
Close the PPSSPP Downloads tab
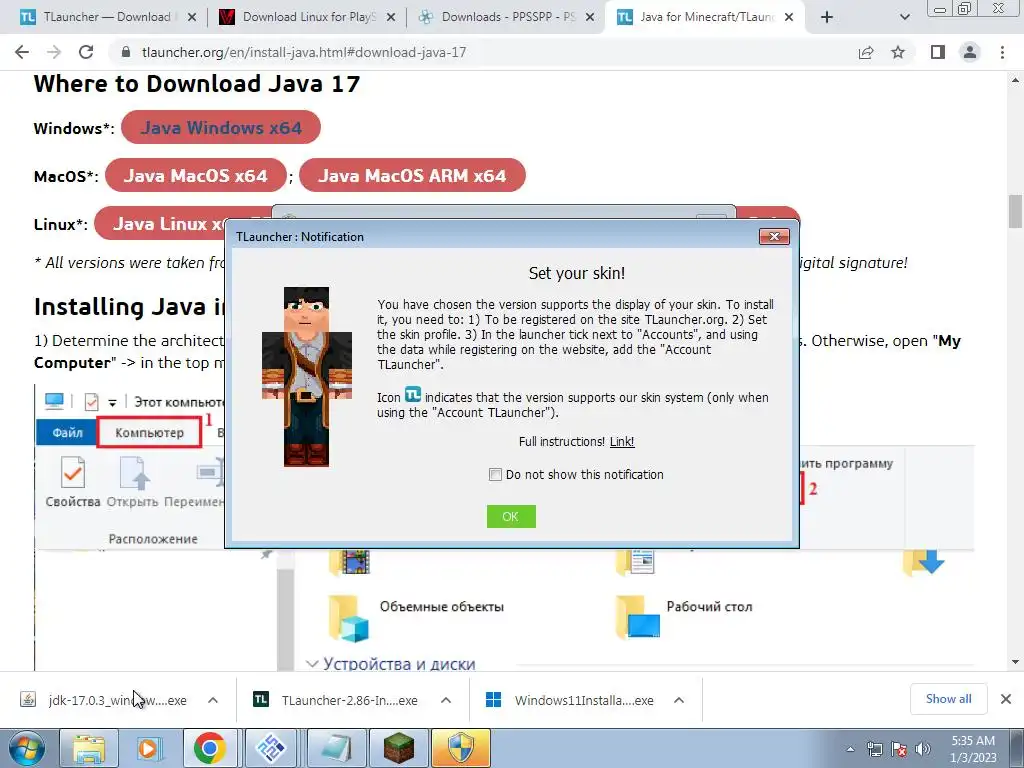pos(590,18)
